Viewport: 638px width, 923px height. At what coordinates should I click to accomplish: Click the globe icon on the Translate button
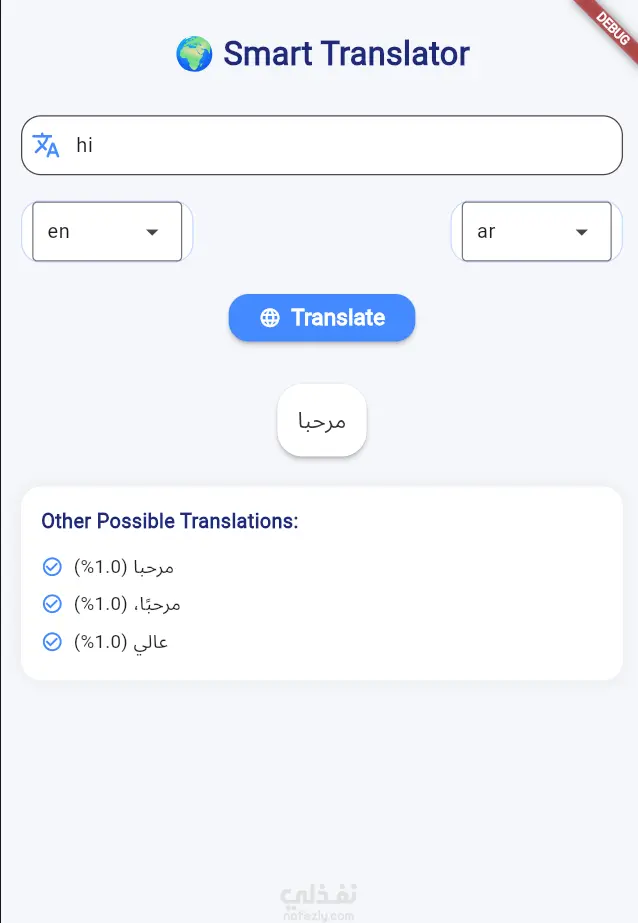[x=268, y=317]
